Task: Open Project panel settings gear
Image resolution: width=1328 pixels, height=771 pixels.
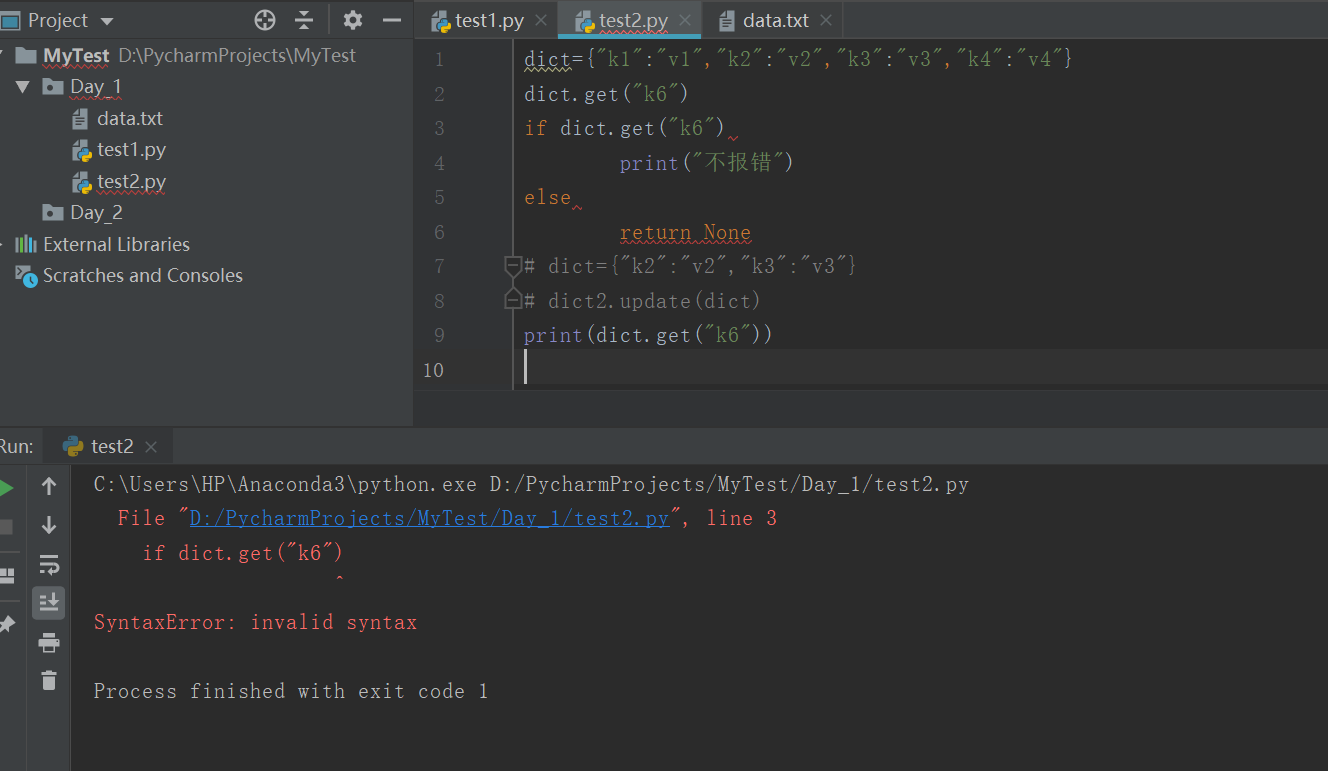Action: (353, 20)
